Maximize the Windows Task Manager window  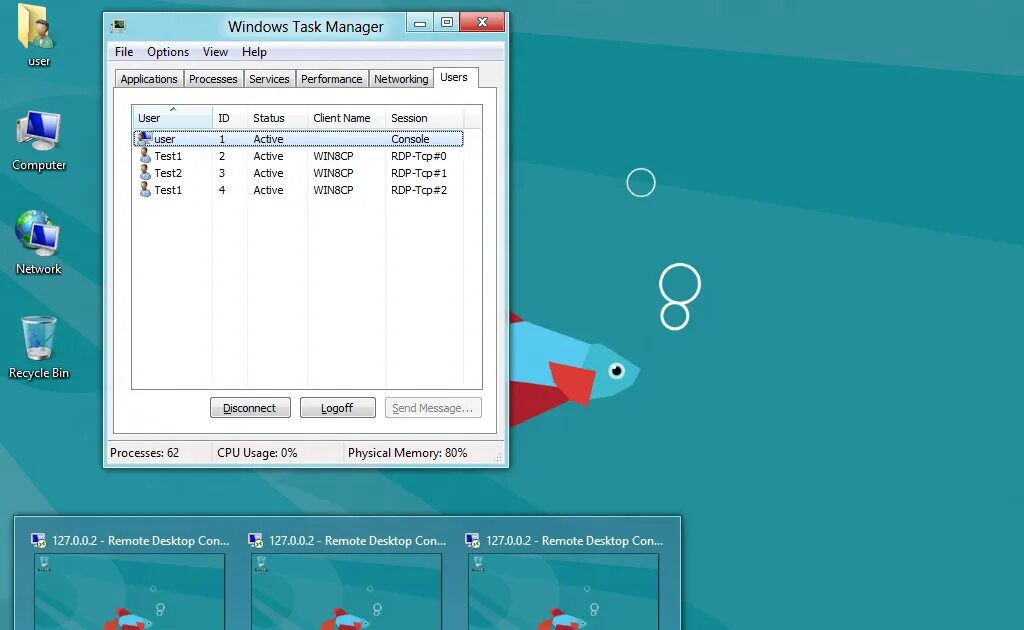point(447,23)
